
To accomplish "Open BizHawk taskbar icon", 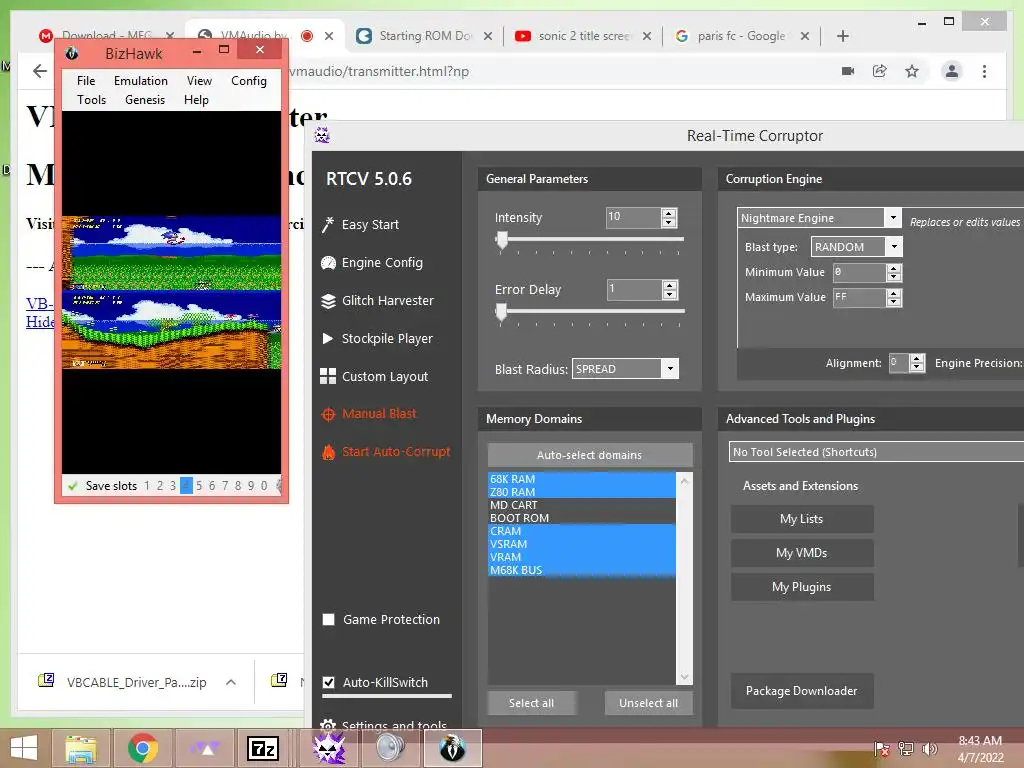I will pos(453,748).
